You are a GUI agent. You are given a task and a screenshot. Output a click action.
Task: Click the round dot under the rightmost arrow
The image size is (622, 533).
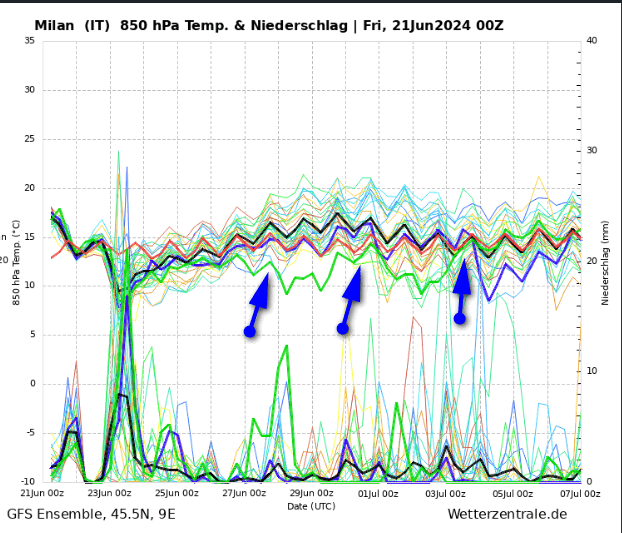460,318
